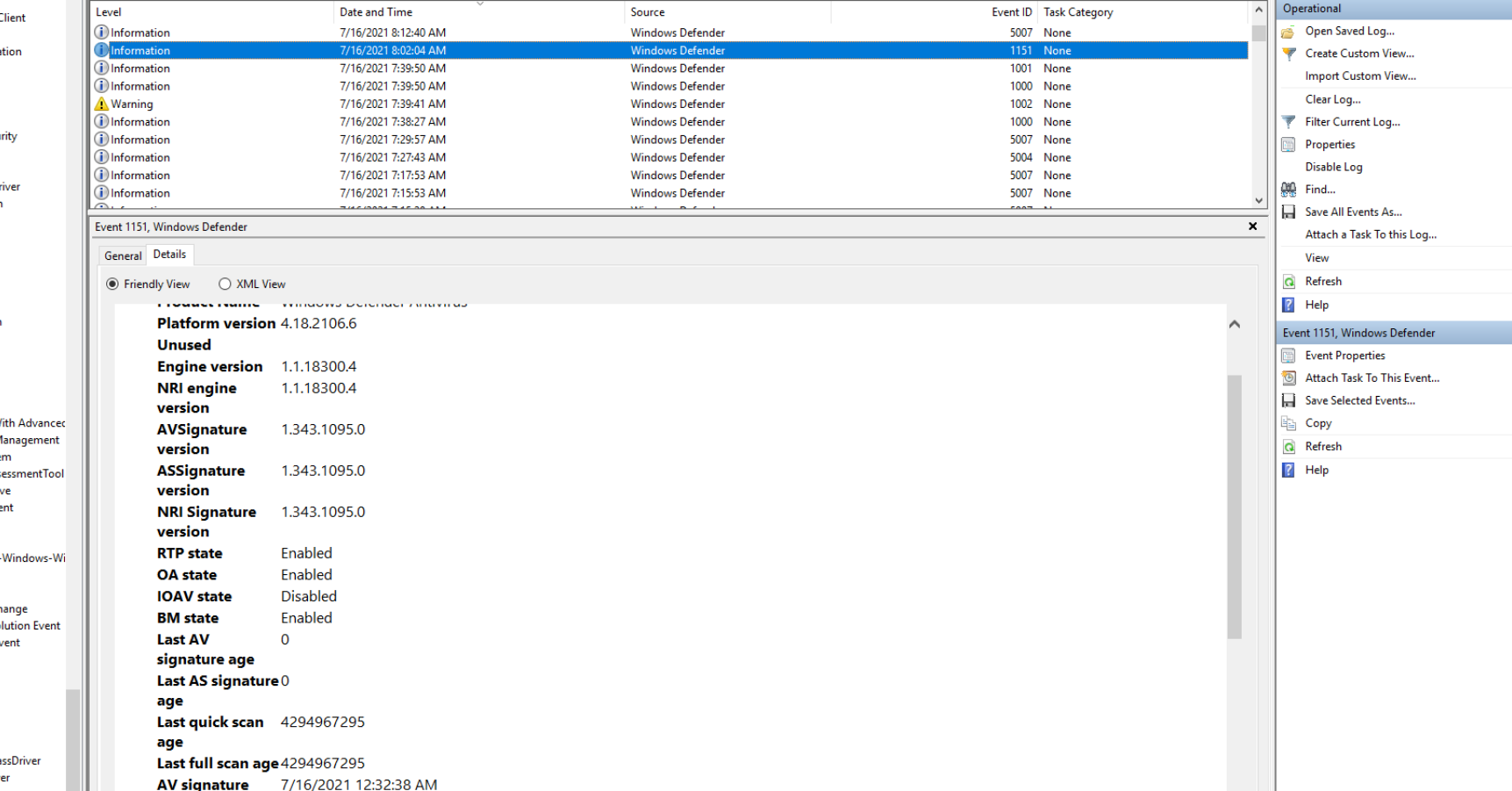This screenshot has height=791, width=1512.
Task: Close the event preview pane
Action: (1252, 227)
